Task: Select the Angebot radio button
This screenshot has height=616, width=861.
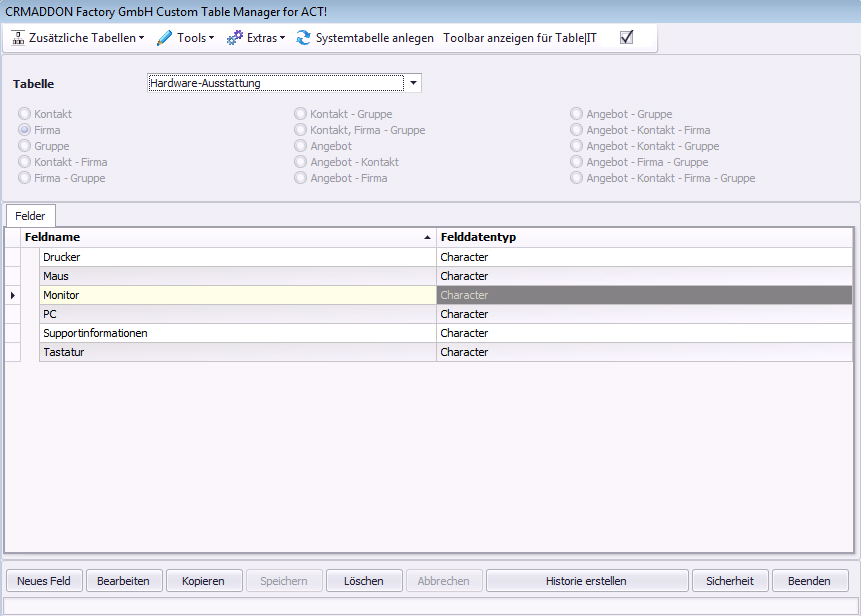Action: 300,145
